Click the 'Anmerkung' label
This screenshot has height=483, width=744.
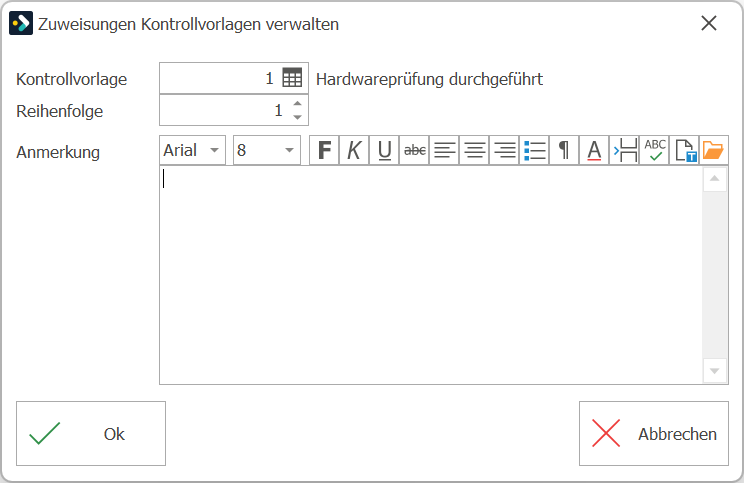[x=58, y=152]
